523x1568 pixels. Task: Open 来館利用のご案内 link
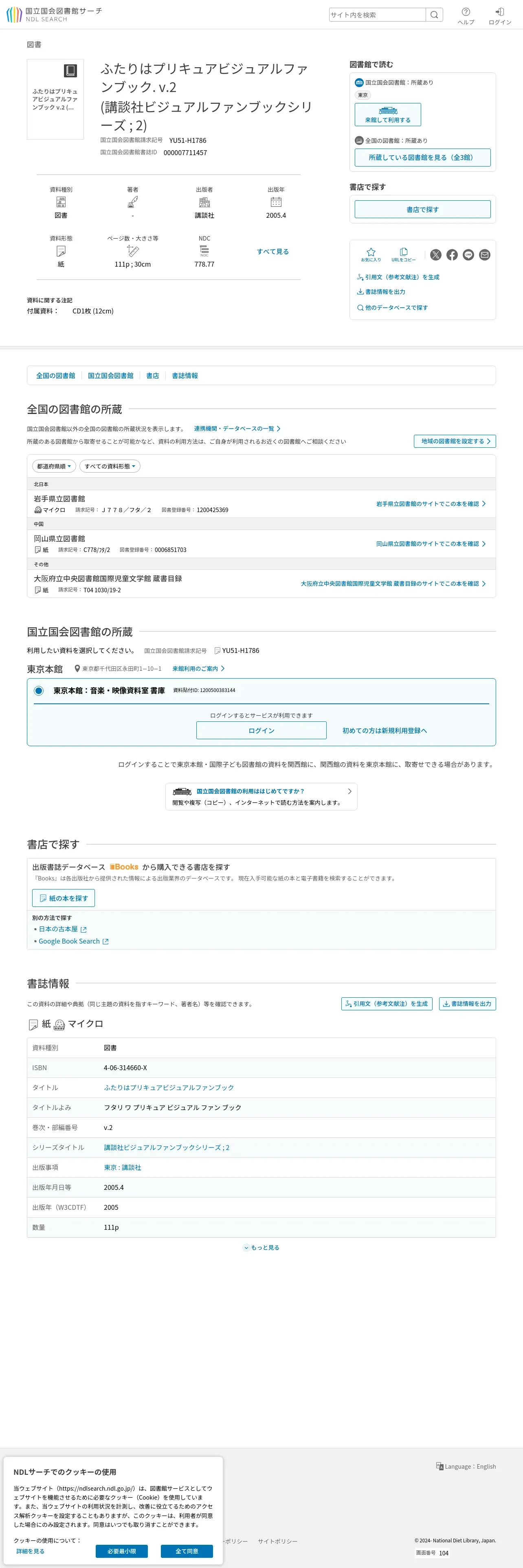pos(198,669)
